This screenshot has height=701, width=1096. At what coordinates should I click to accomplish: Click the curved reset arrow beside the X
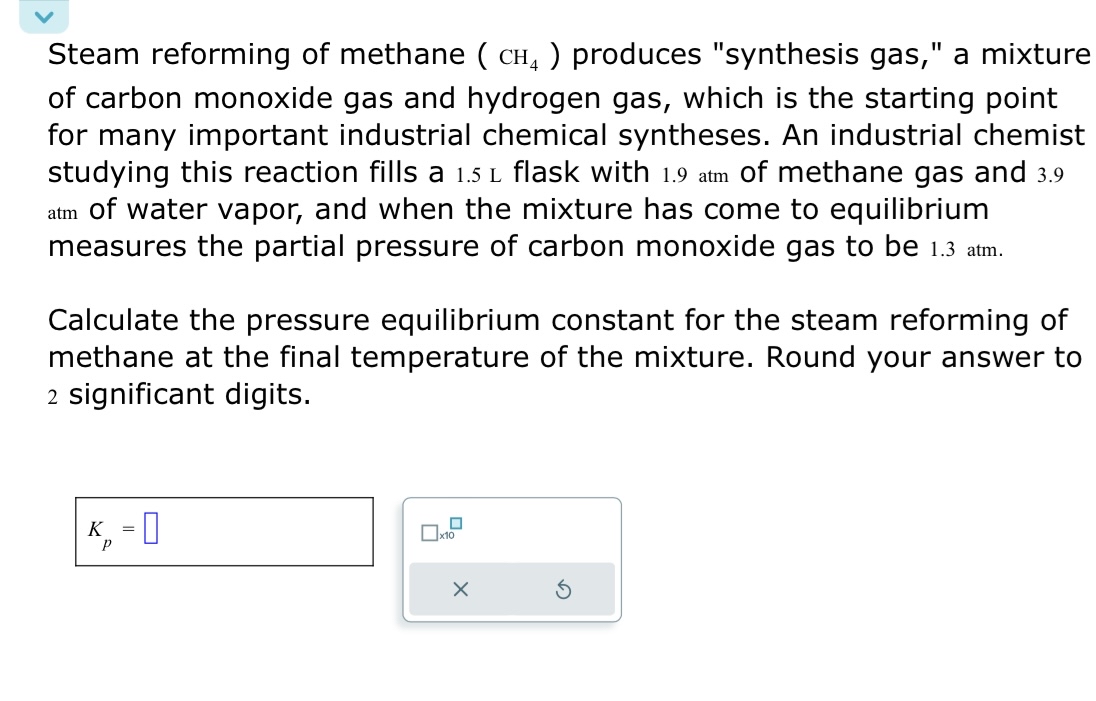pos(565,590)
